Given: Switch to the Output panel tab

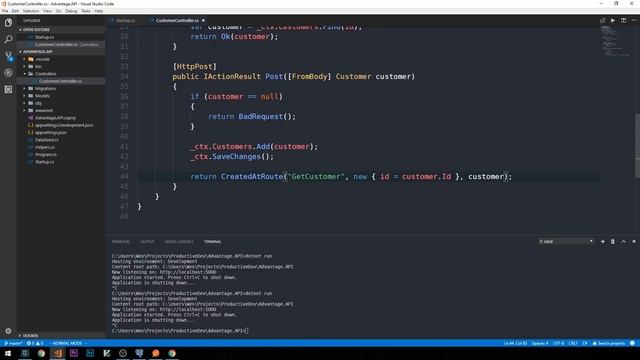Looking at the screenshot, I should coord(147,242).
